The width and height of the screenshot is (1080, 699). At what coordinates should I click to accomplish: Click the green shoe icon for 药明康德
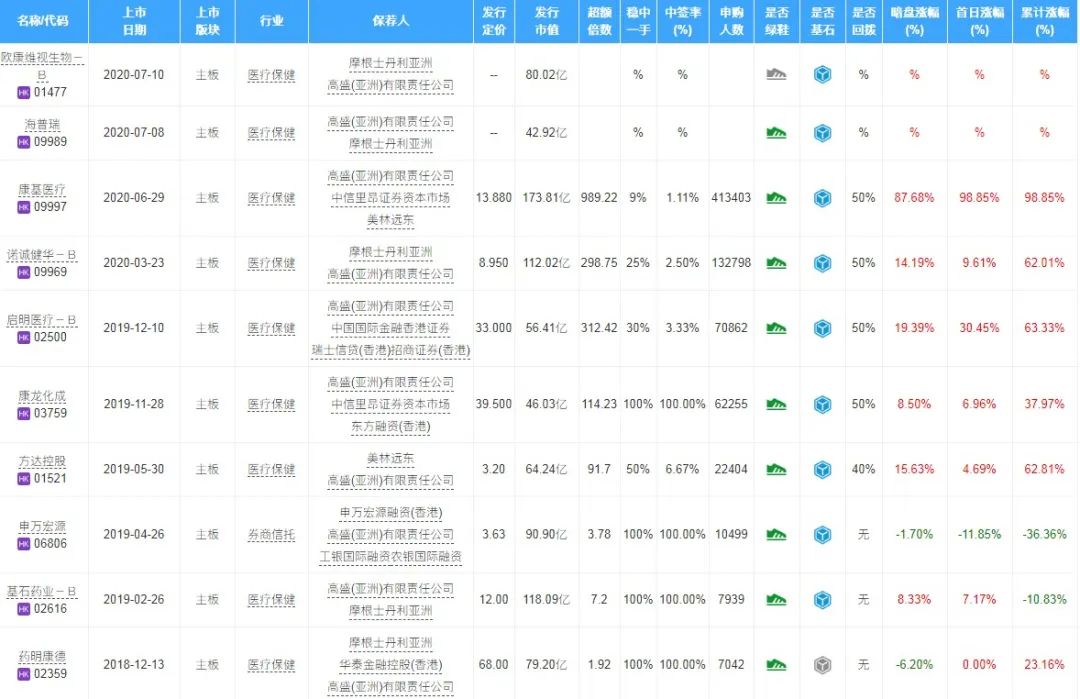click(776, 665)
